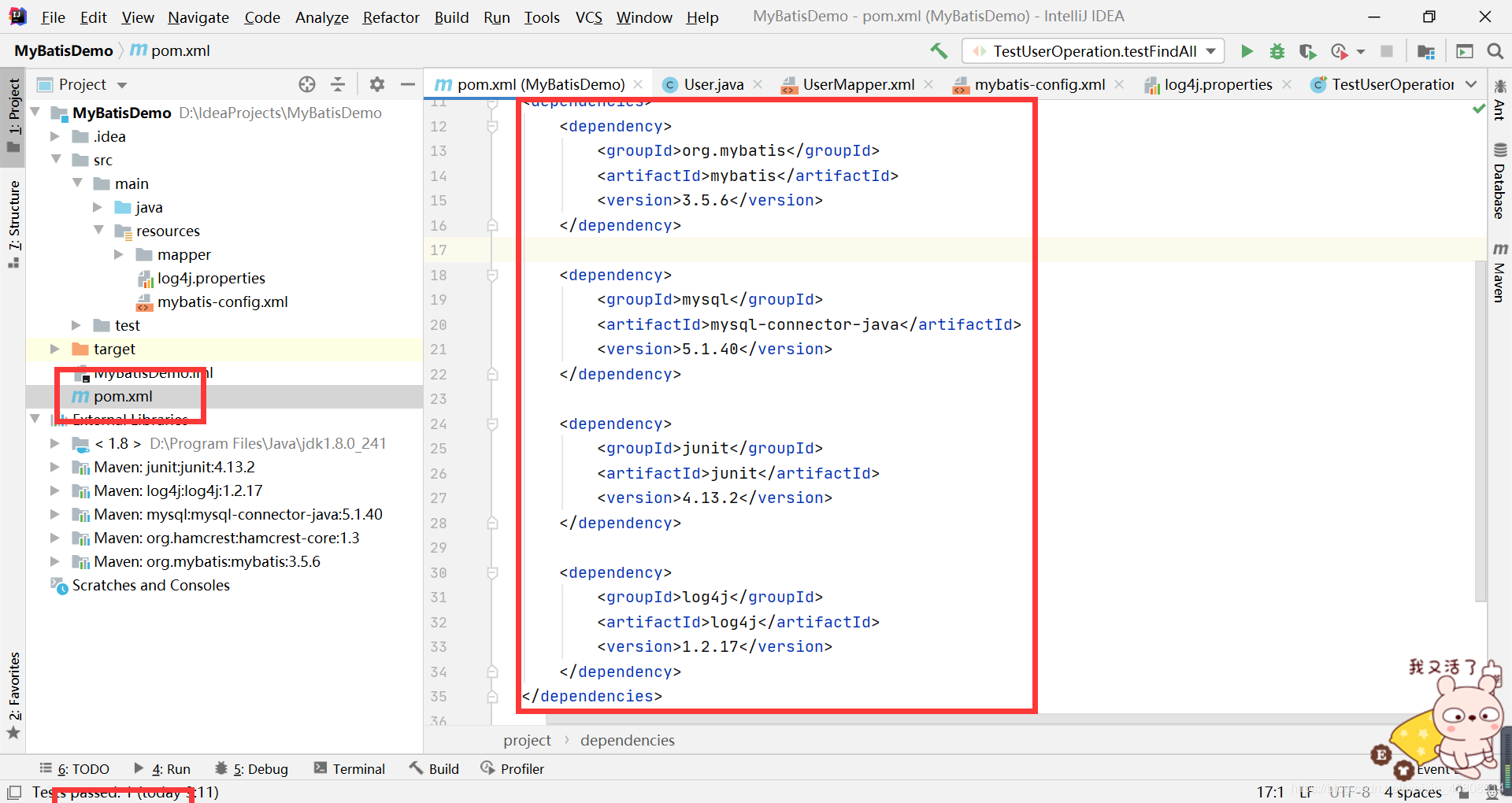Image resolution: width=1512 pixels, height=803 pixels.
Task: Open the Navigate menu
Action: [198, 17]
